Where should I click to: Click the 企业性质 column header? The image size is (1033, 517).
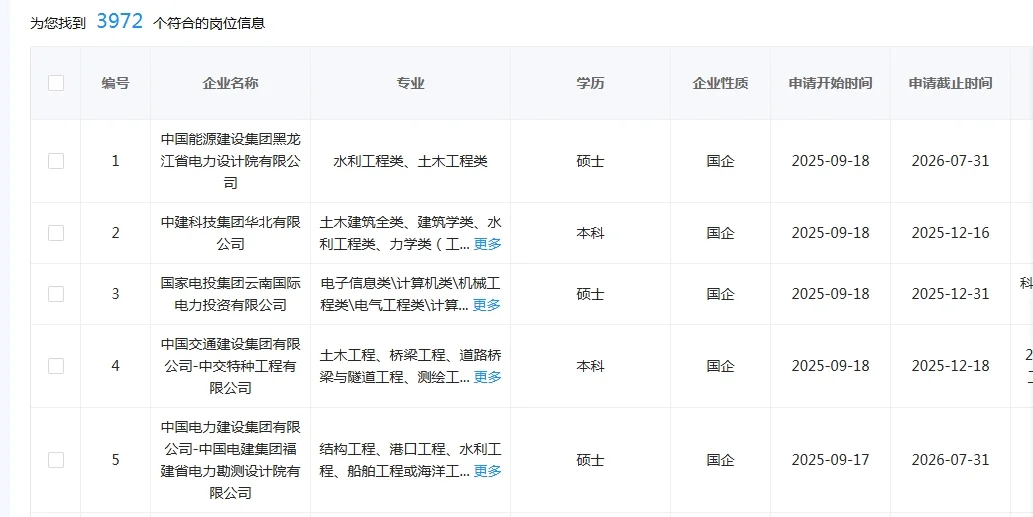720,83
